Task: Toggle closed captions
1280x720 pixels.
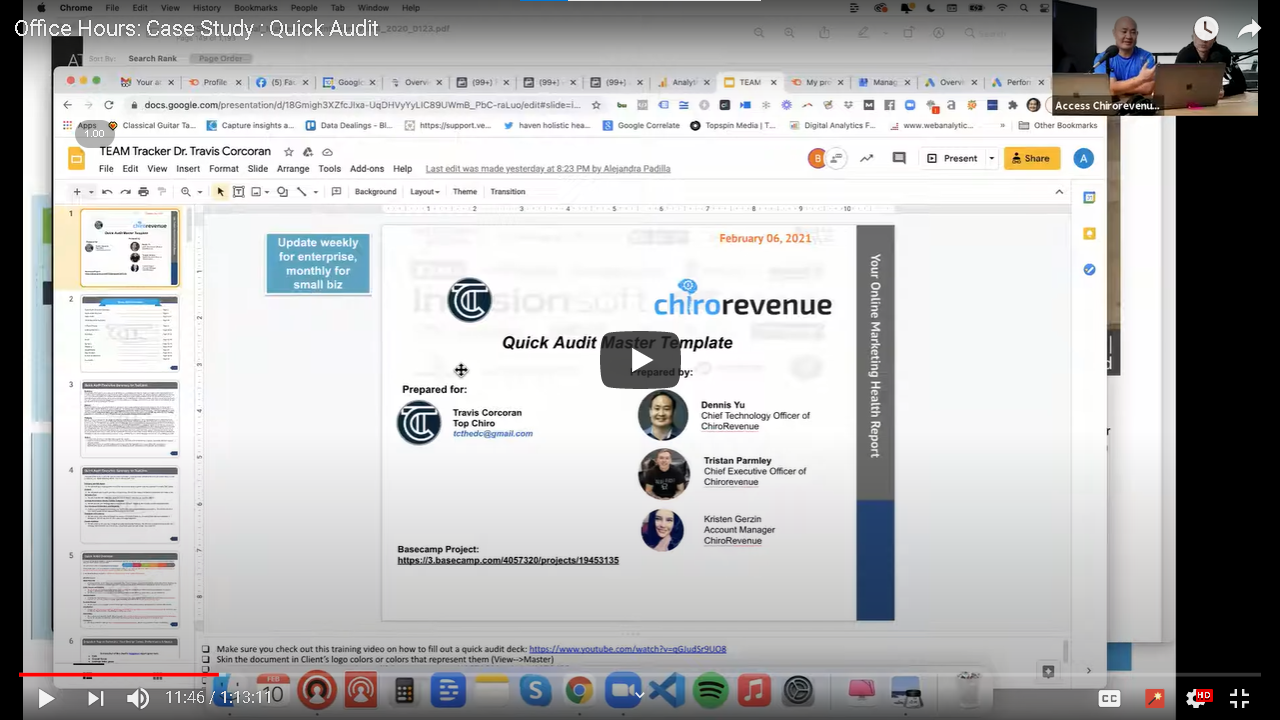Action: [x=1109, y=698]
